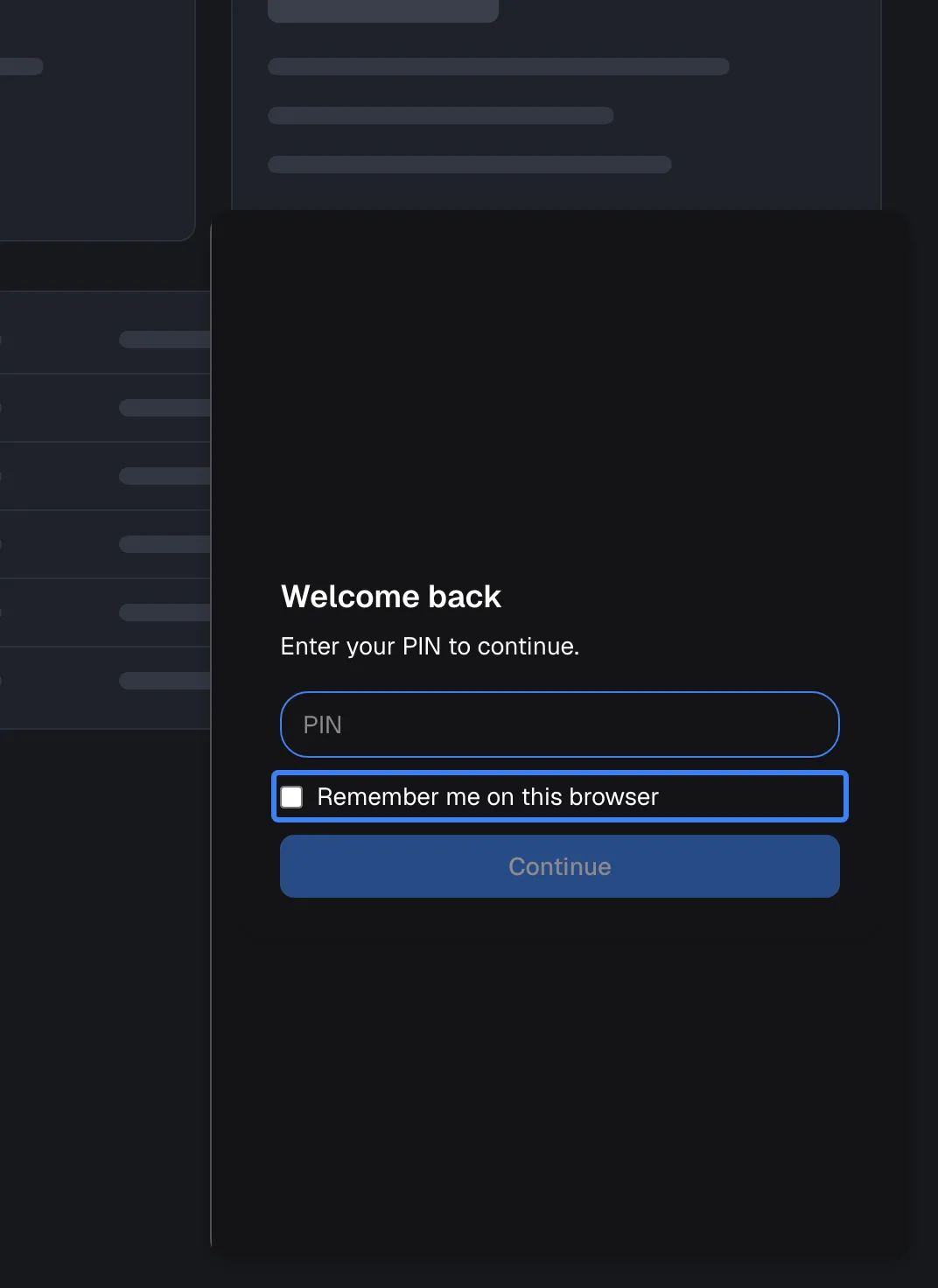938x1288 pixels.
Task: Click the PIN placeholder text
Action: point(322,724)
